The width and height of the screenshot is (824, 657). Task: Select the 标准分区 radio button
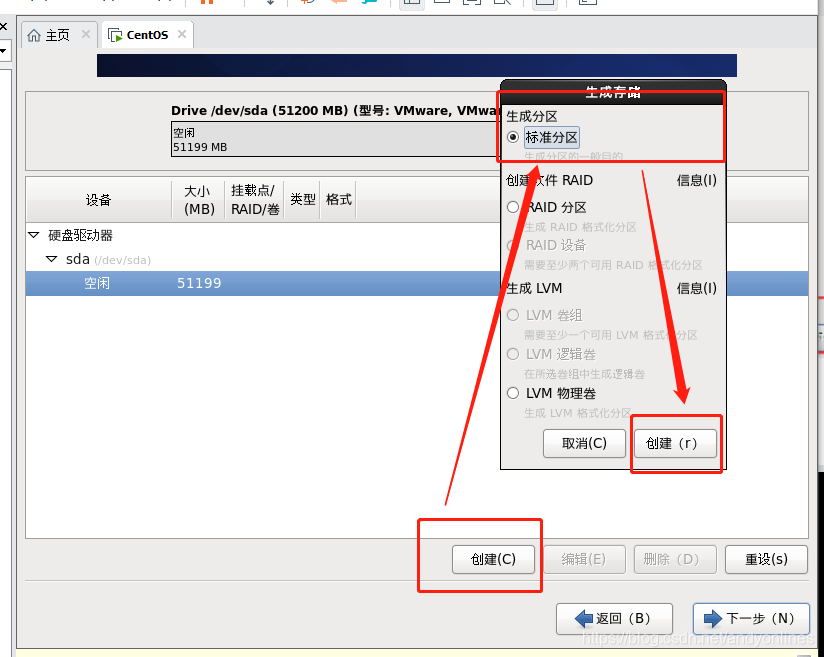[513, 137]
